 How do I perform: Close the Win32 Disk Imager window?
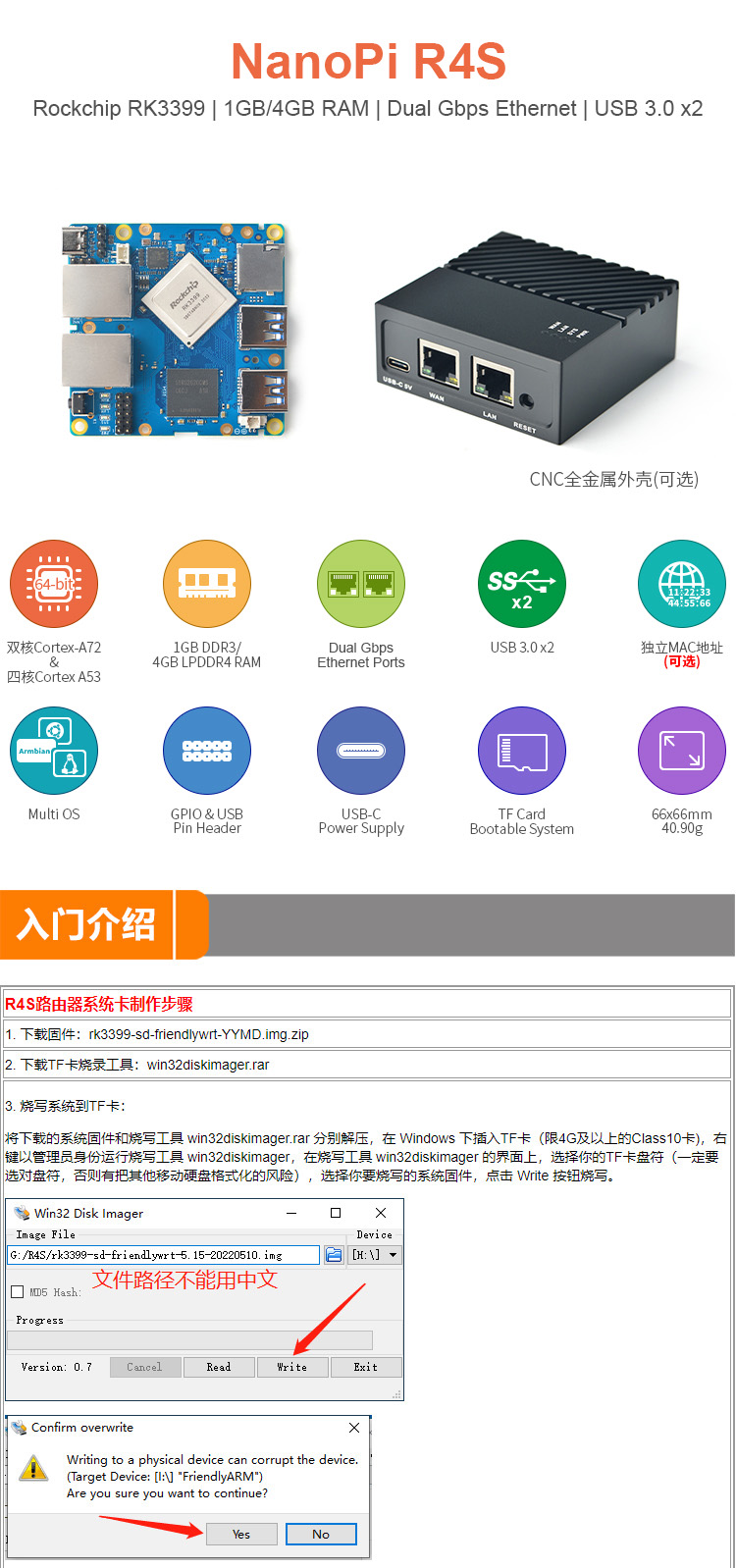381,1213
